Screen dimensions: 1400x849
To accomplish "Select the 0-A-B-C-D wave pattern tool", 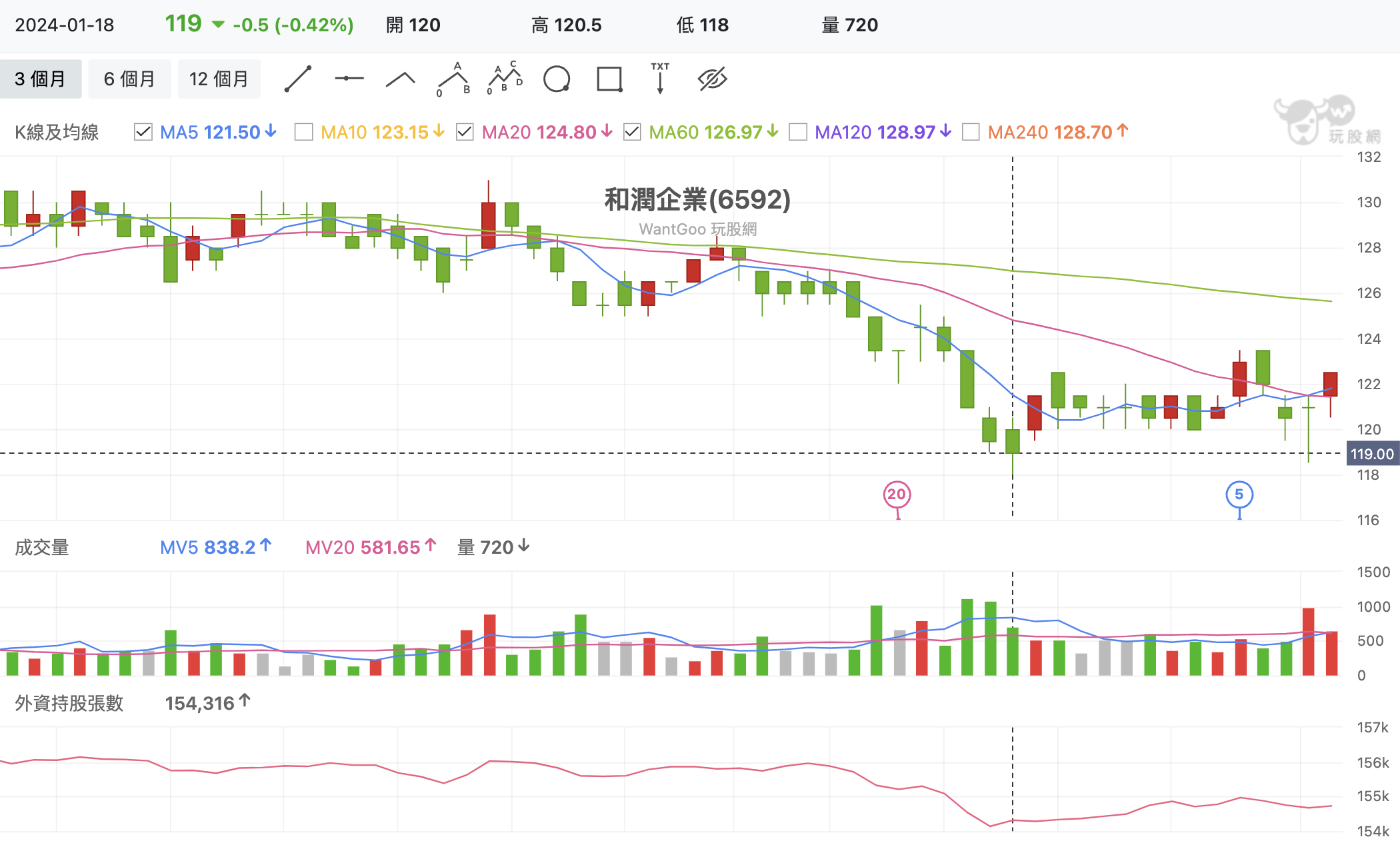I will point(505,79).
